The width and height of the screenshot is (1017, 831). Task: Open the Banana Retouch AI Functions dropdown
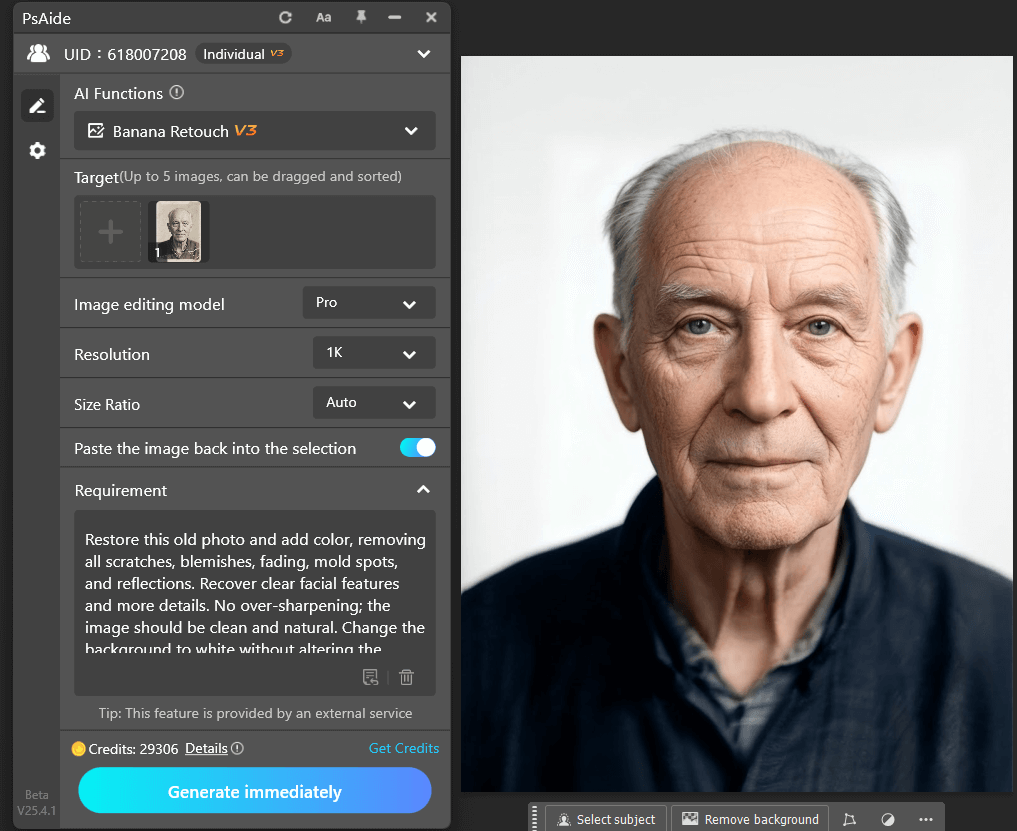(255, 131)
